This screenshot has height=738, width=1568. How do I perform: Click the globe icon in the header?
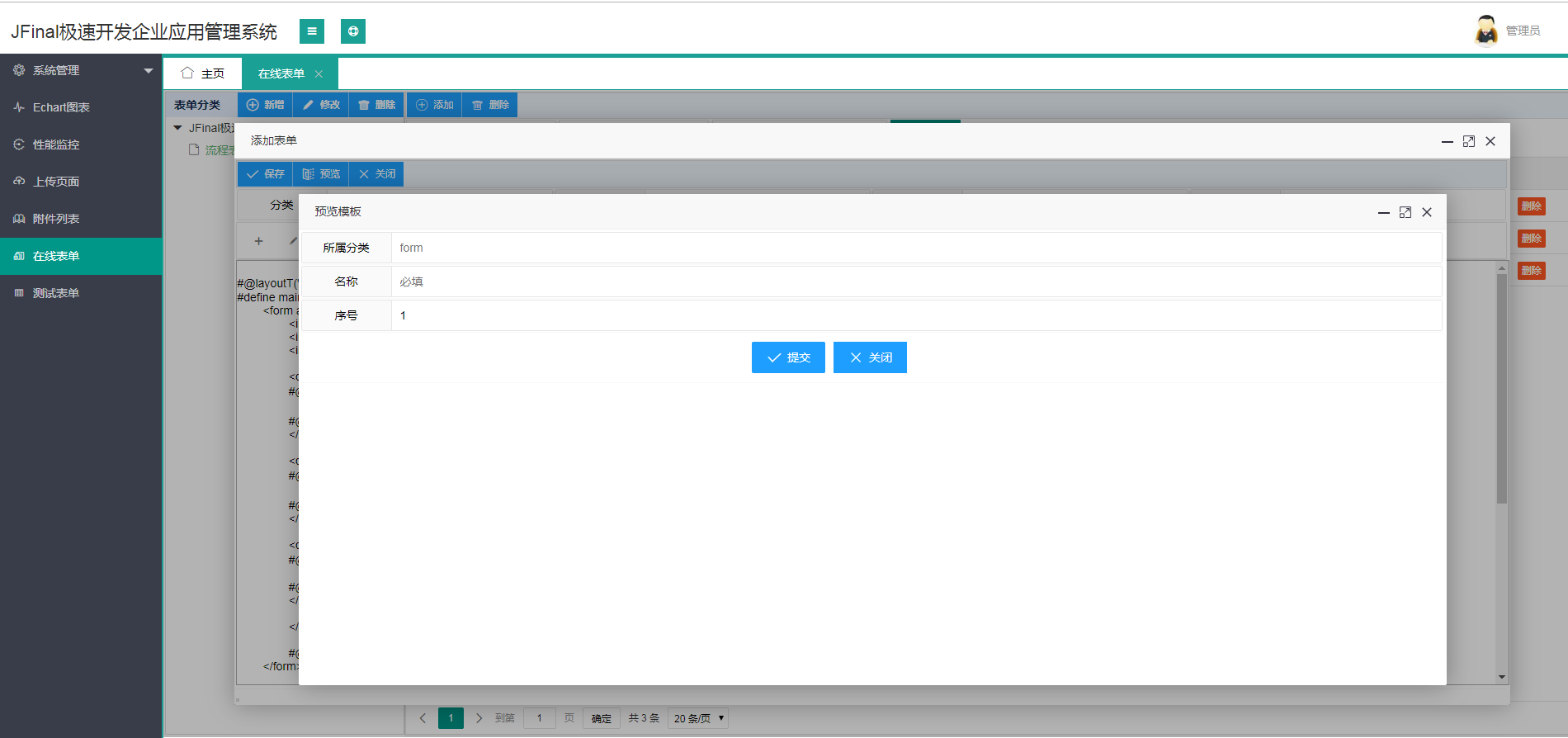pos(353,31)
